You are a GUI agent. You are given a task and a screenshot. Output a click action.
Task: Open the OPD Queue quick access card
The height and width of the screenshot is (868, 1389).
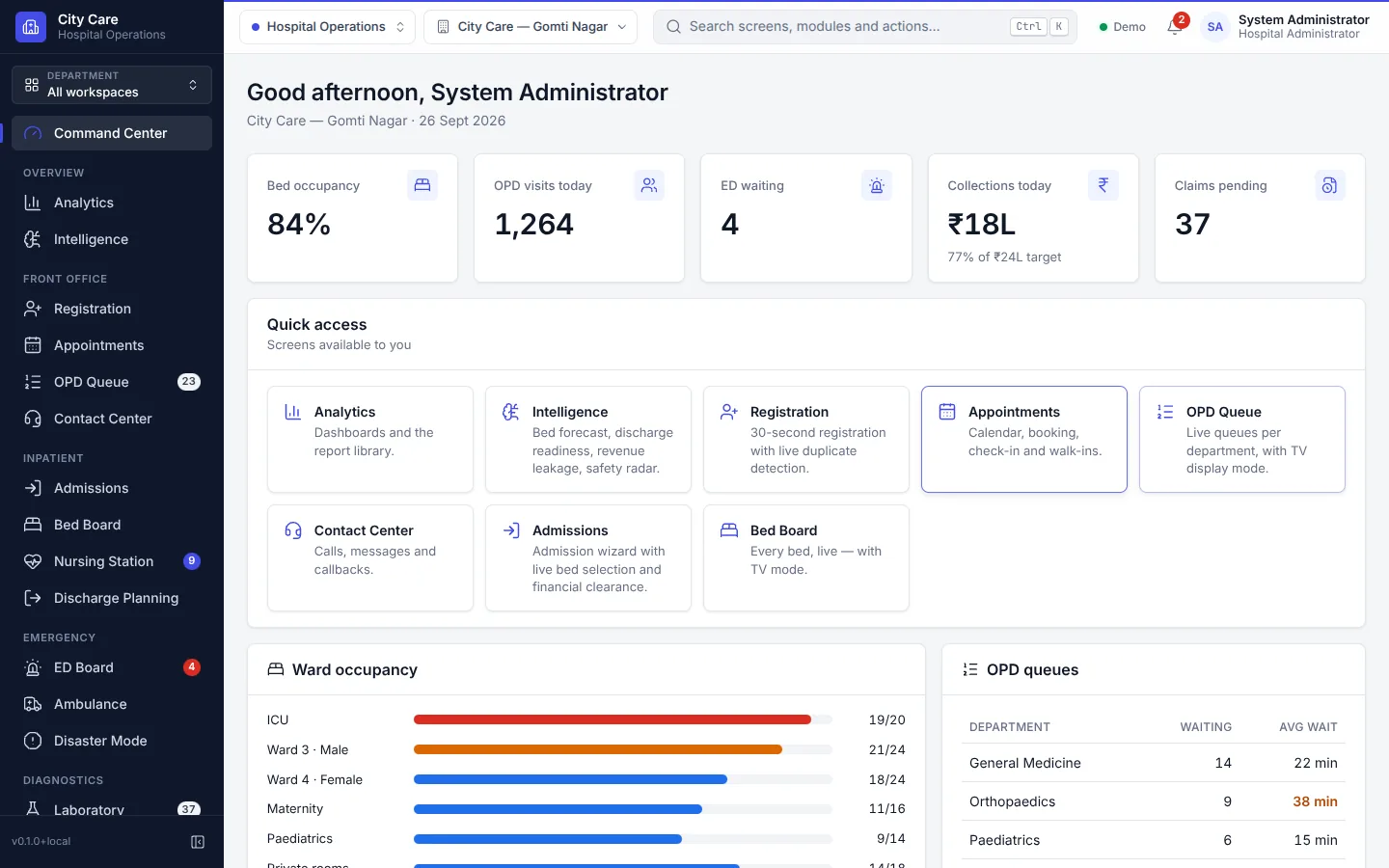coord(1242,440)
